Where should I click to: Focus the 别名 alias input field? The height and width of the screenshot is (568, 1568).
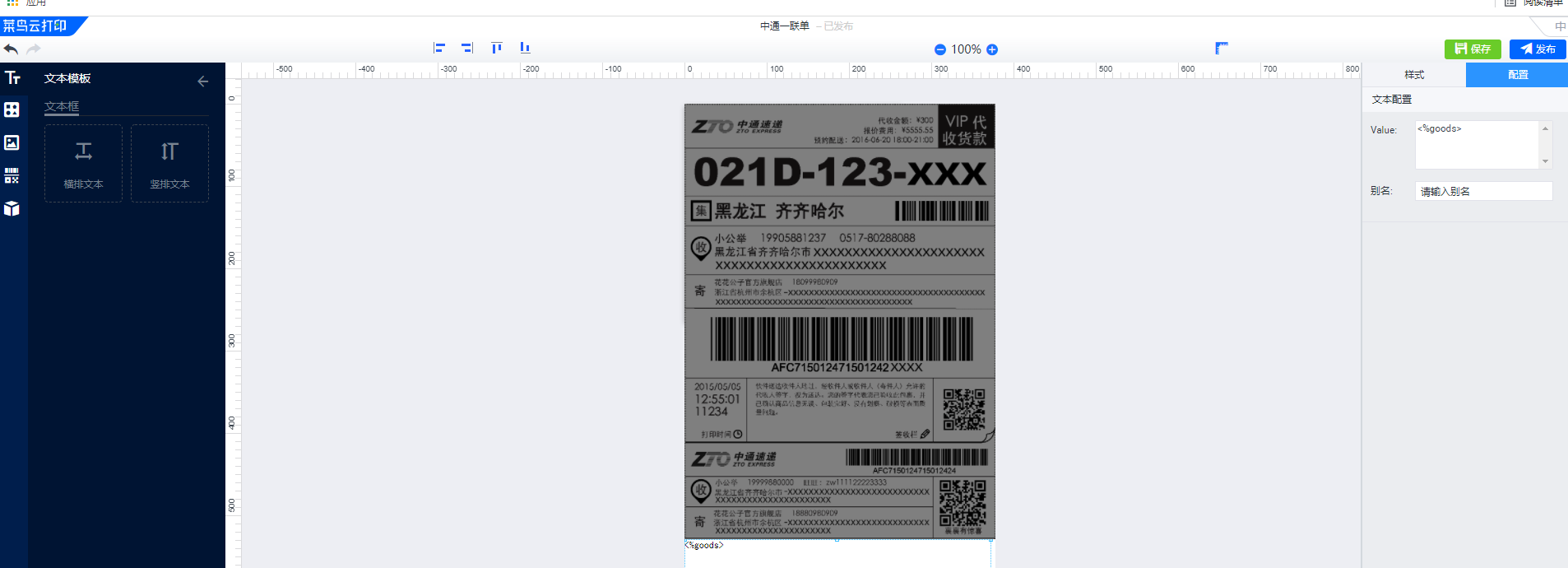(x=1483, y=191)
